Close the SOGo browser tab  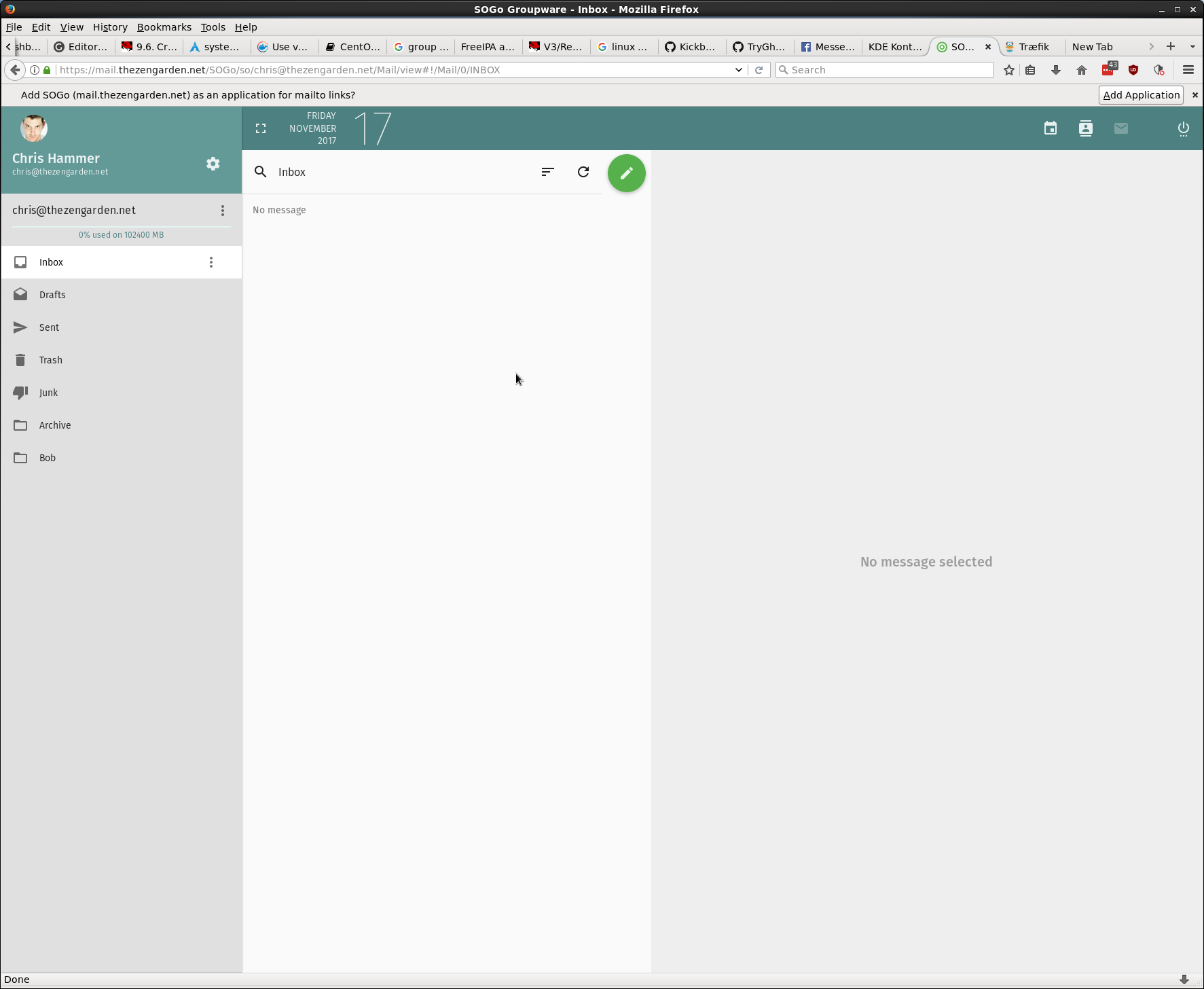pyautogui.click(x=988, y=47)
